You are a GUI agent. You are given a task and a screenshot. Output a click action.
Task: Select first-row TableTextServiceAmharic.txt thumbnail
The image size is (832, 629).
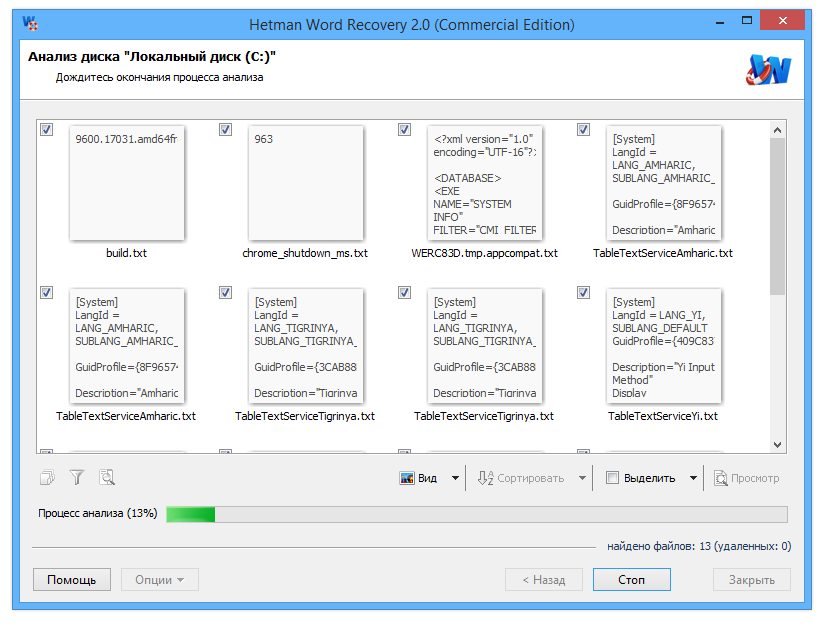664,183
